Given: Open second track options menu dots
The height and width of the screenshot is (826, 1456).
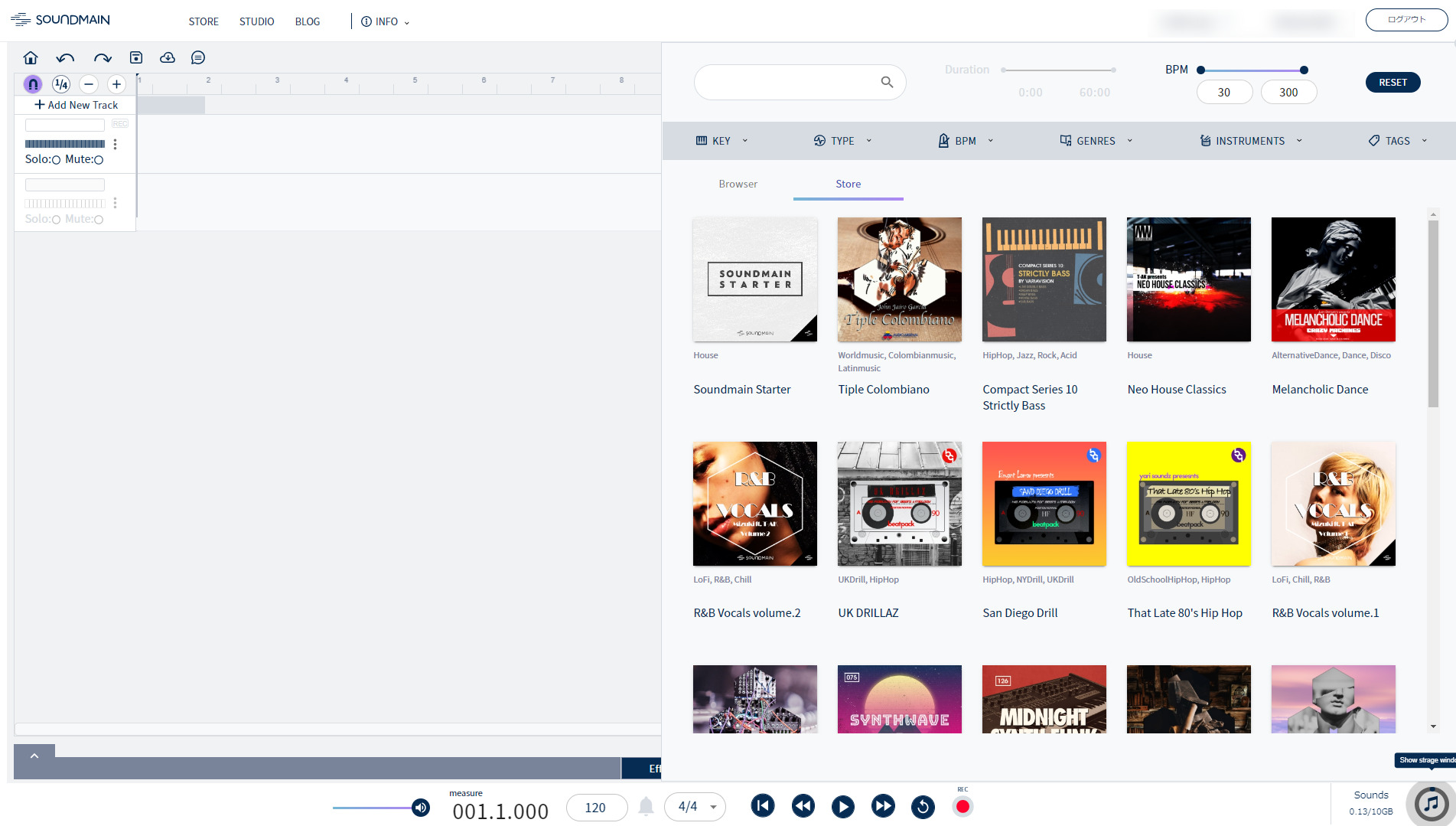Looking at the screenshot, I should [116, 203].
